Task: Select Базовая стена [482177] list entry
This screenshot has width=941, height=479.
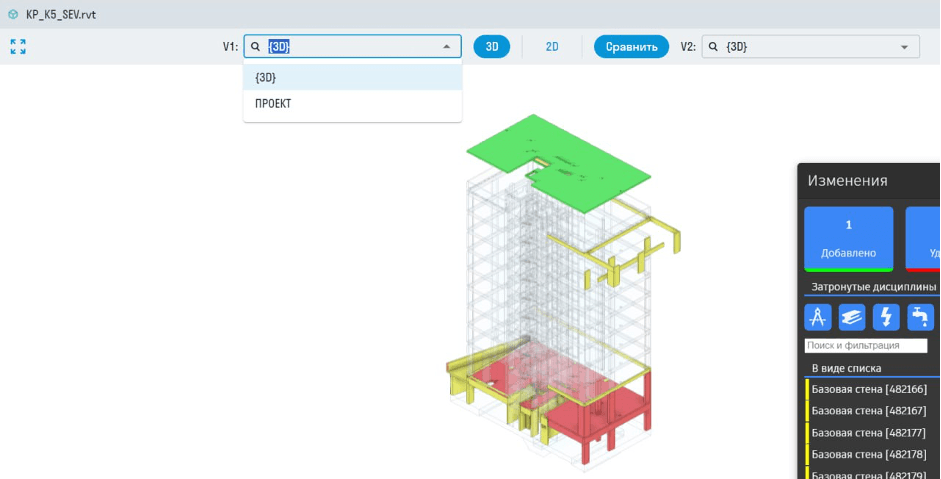Action: coord(869,433)
